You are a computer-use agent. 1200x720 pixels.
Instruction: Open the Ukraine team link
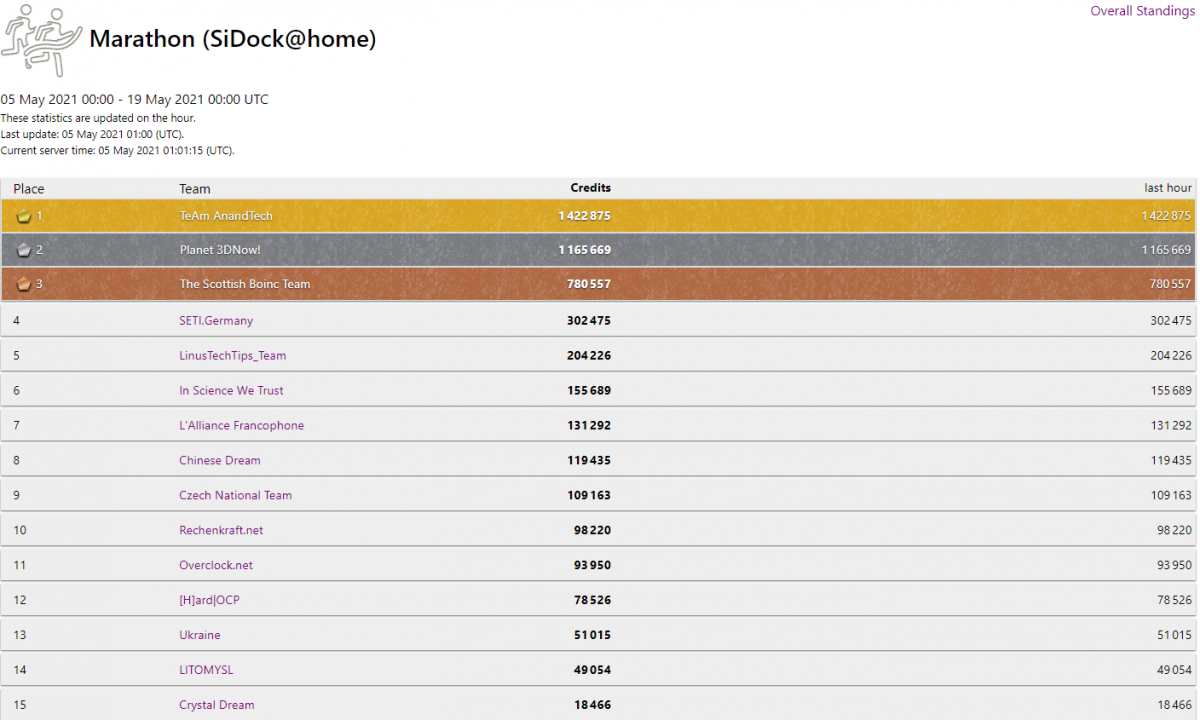click(200, 636)
